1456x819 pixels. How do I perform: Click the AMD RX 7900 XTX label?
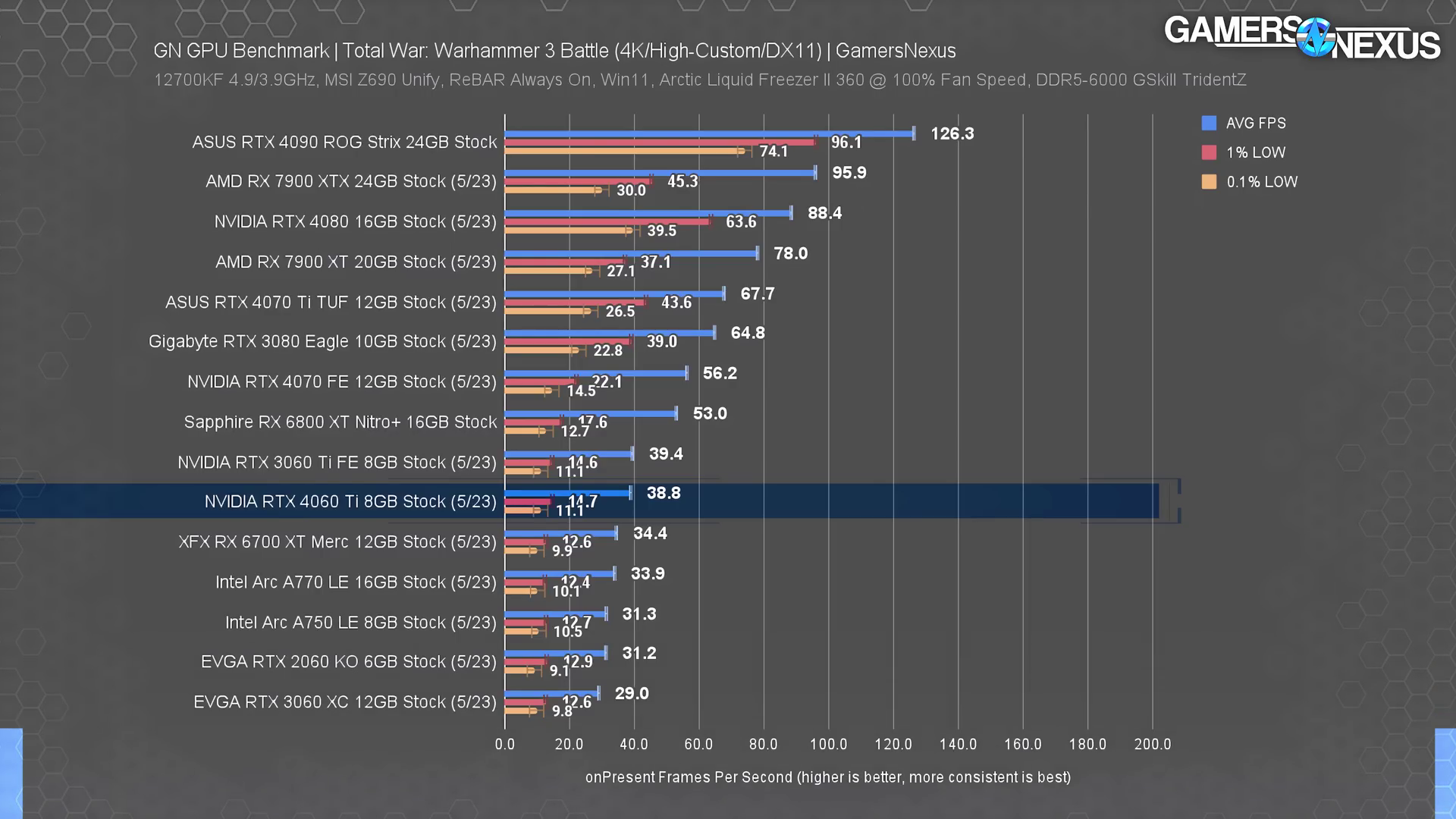tap(350, 182)
